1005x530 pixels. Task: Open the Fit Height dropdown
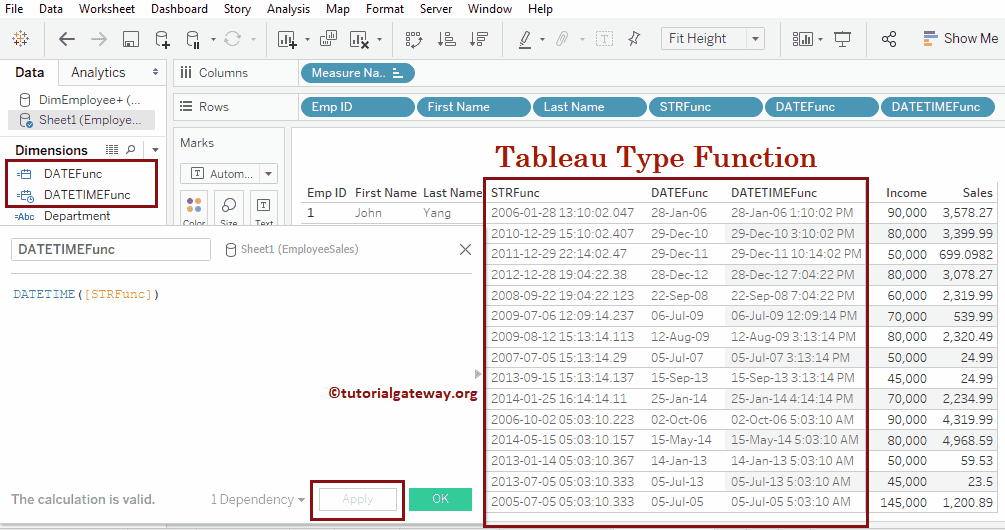tap(756, 39)
